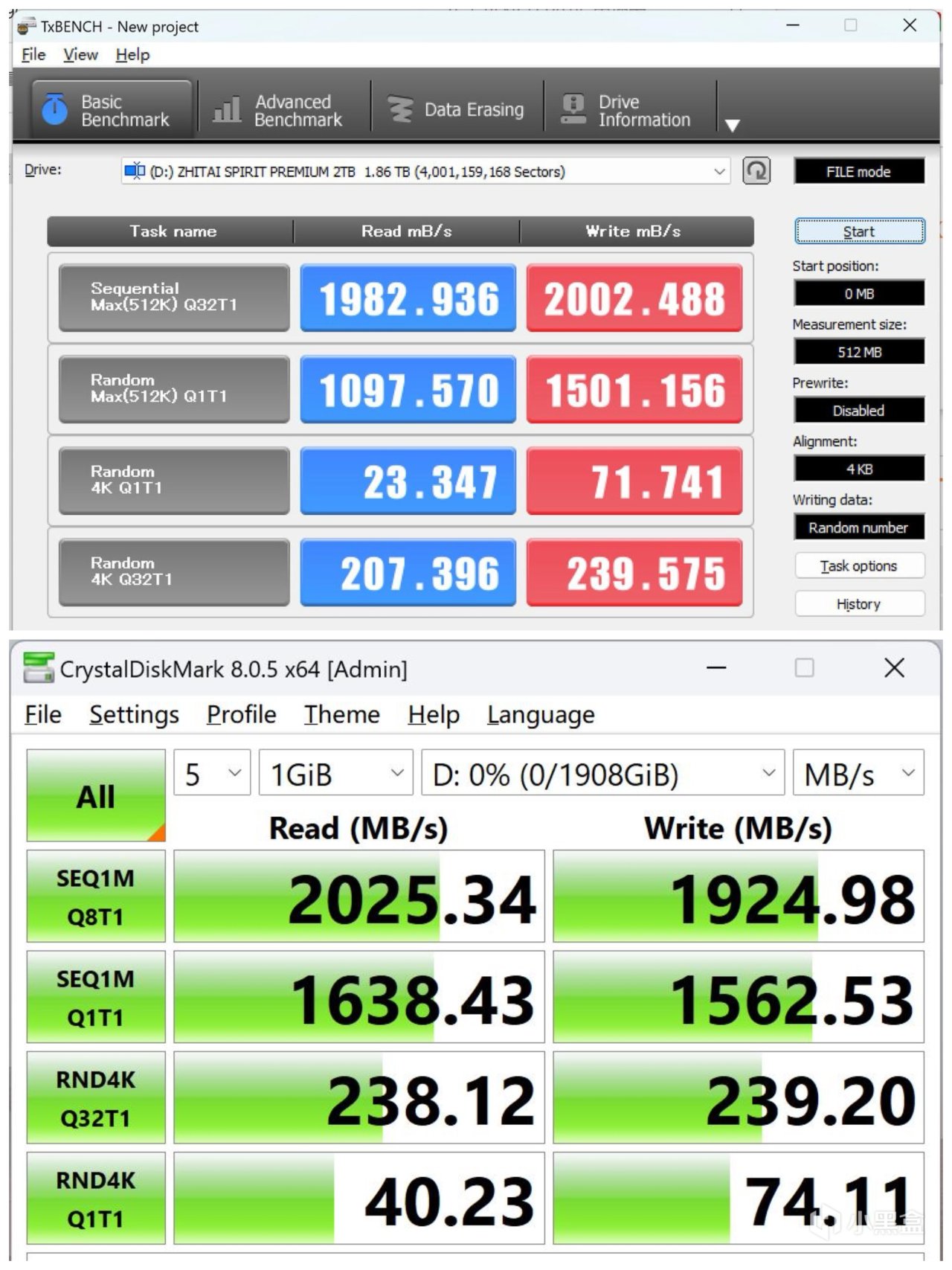Run the SEQ1M Q8T1 test

(96, 897)
